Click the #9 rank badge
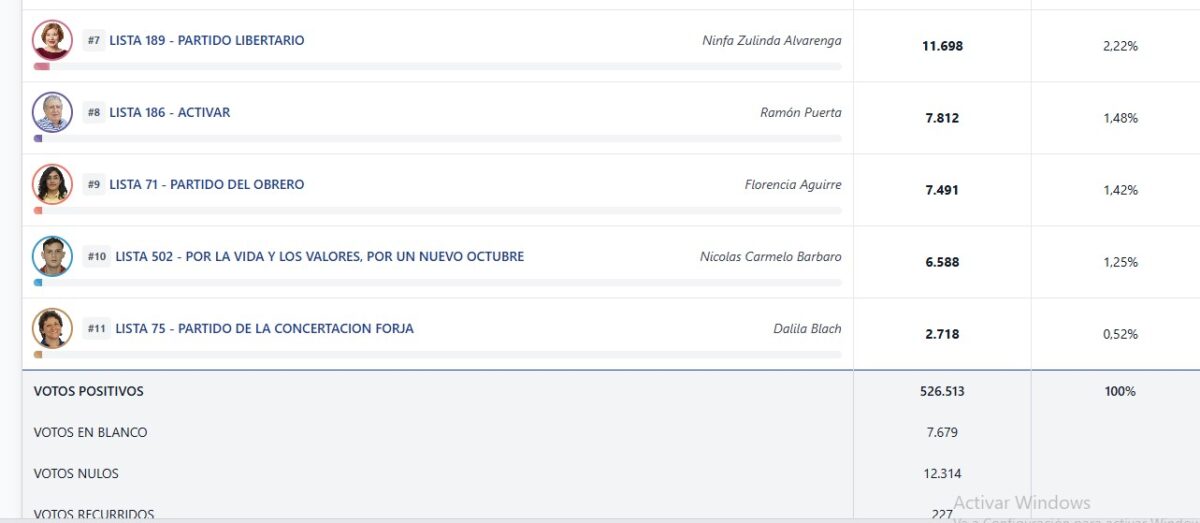 coord(94,185)
